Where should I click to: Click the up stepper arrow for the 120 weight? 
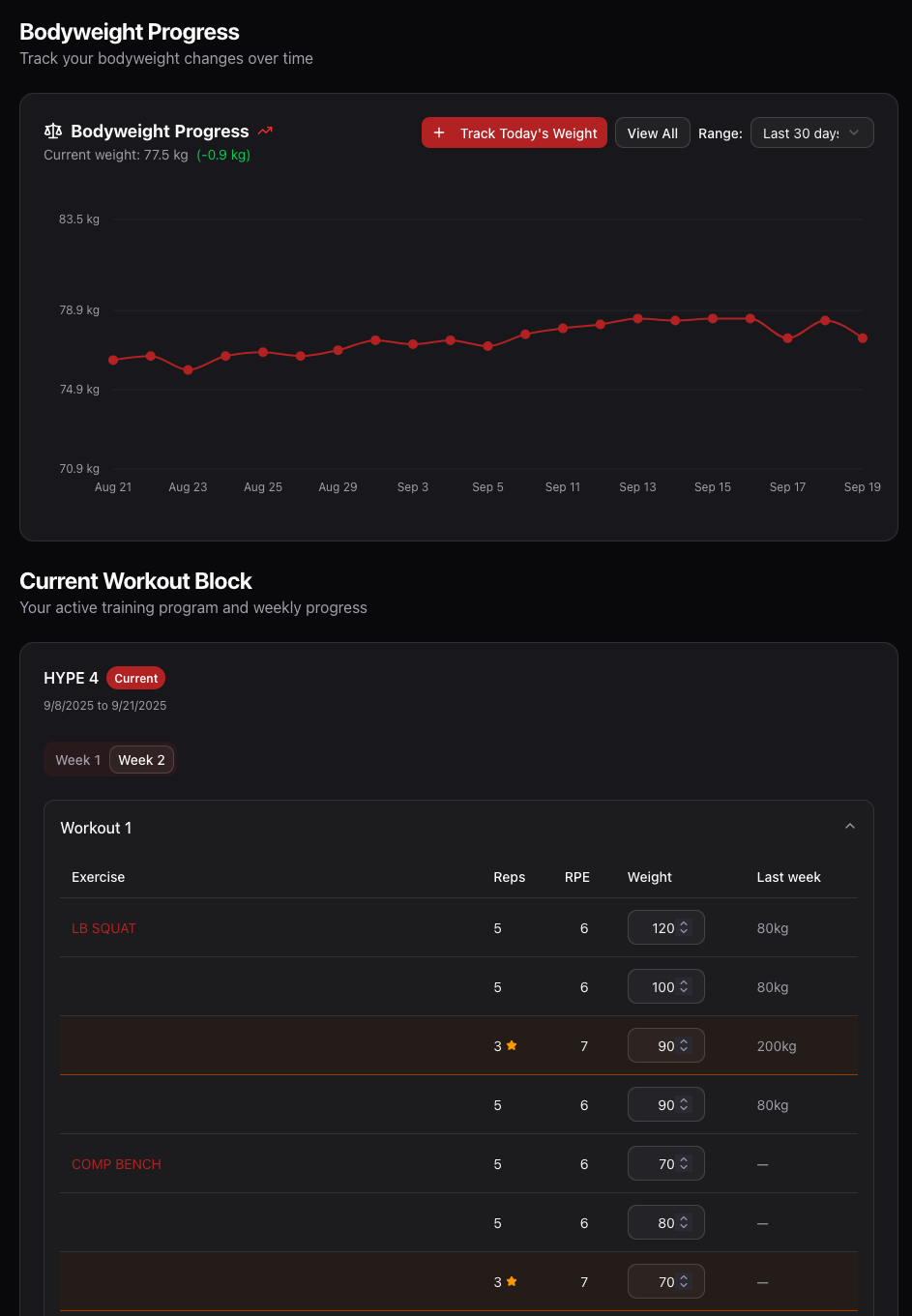pos(684,922)
